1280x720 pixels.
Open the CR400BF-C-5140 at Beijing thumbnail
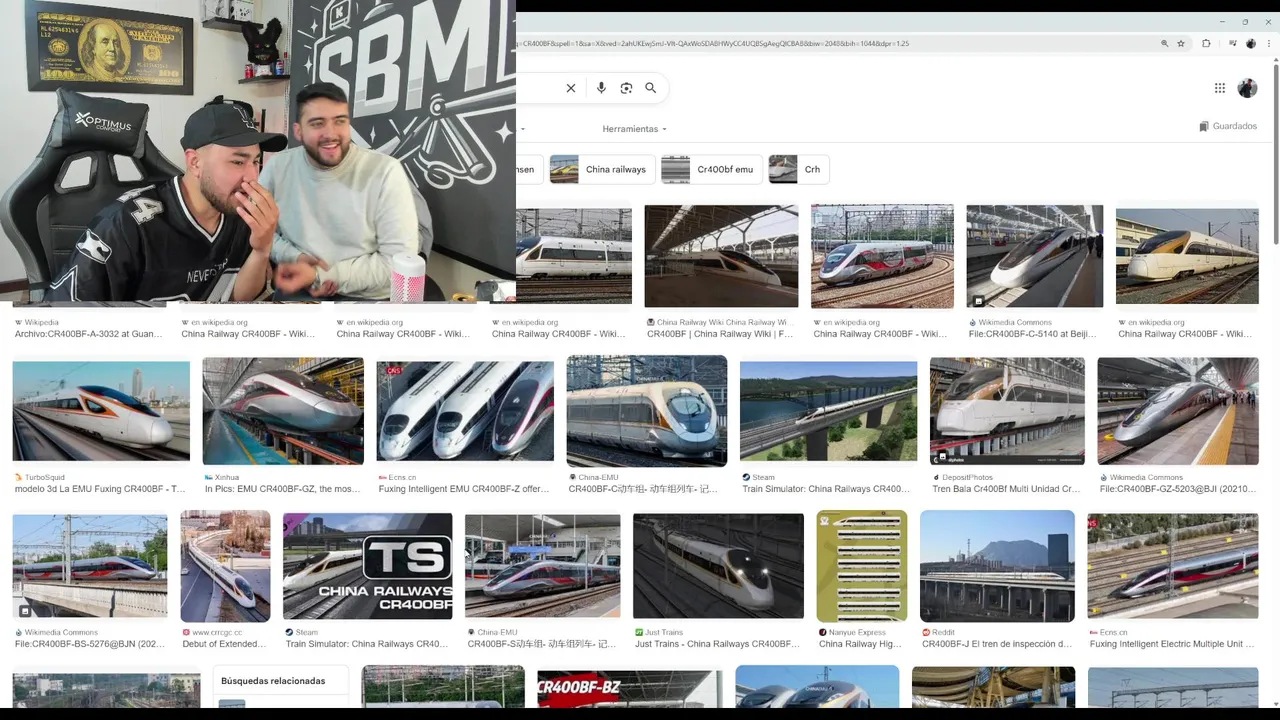(x=1034, y=256)
